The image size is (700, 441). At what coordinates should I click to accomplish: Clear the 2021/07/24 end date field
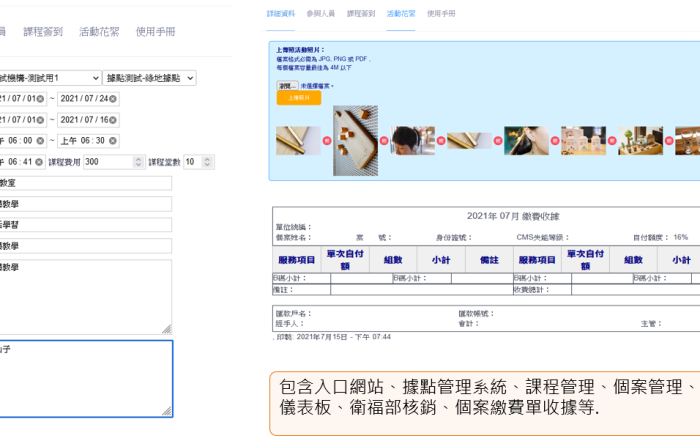coord(113,99)
